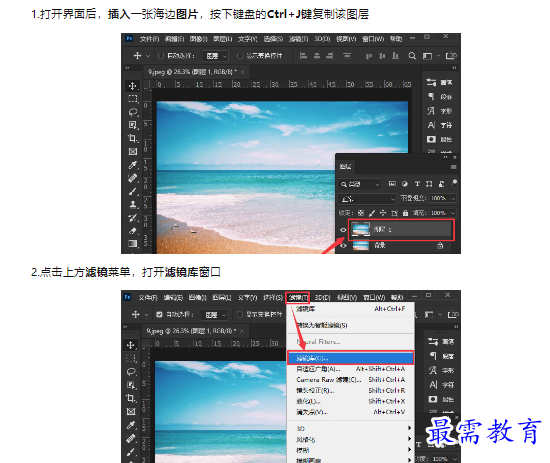Choose highlighted Filter Gallery (G) menu entry
Viewport: 550px width, 463px height.
[x=351, y=358]
